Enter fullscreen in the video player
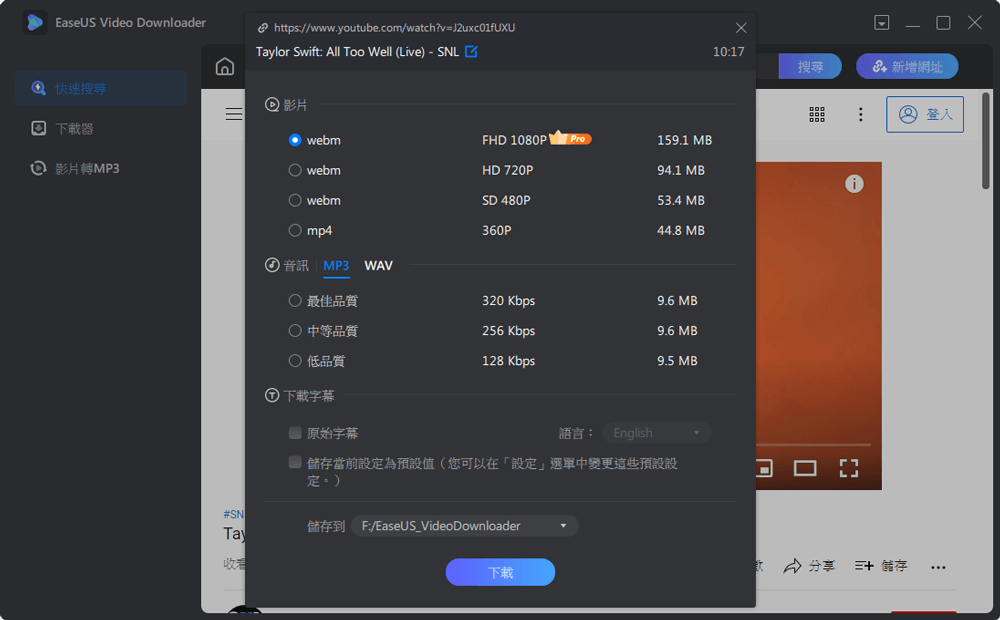Image resolution: width=1000 pixels, height=620 pixels. [x=849, y=467]
